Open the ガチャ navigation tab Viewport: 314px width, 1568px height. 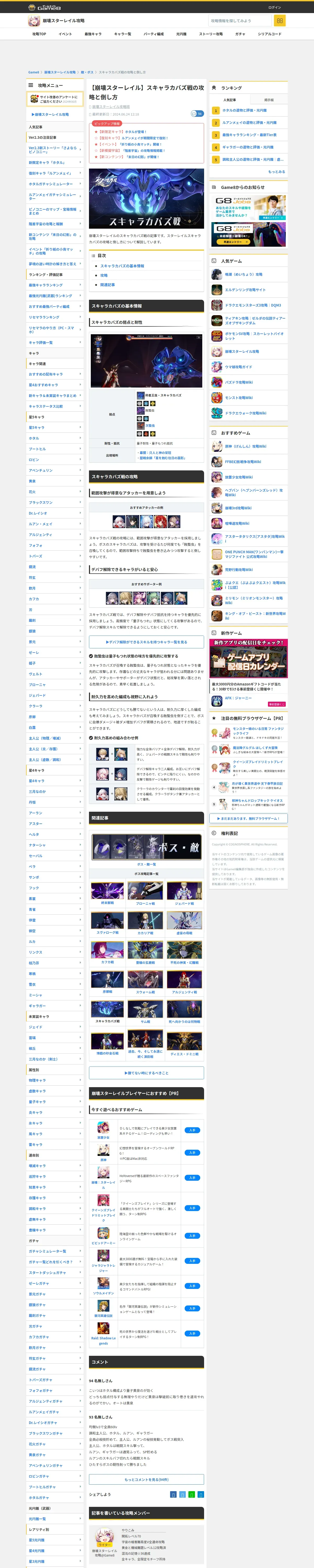coord(240,34)
